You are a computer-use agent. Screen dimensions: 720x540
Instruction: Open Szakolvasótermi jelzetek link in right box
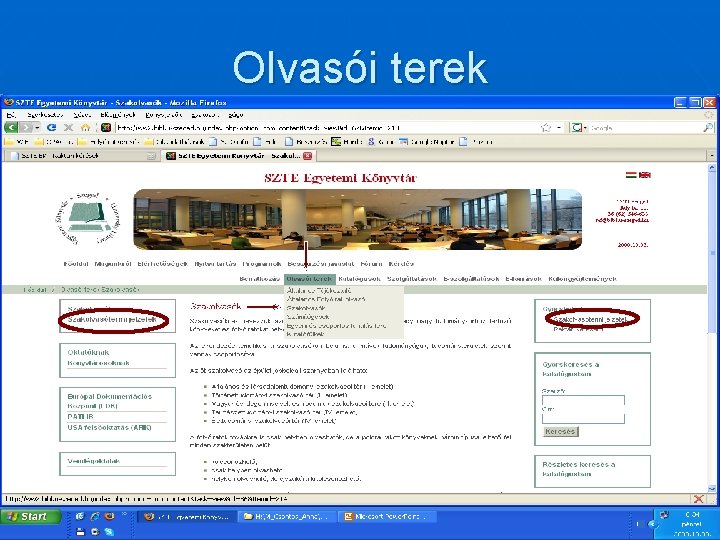coord(591,319)
